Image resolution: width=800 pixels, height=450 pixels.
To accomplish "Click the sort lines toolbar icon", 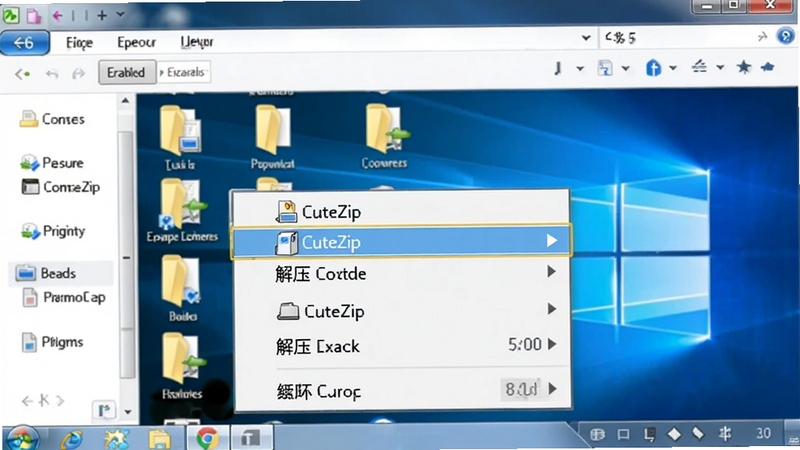I will click(x=699, y=66).
